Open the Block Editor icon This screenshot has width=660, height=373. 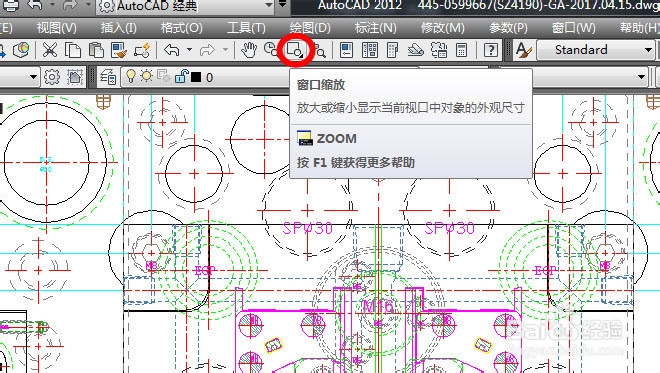coord(142,50)
